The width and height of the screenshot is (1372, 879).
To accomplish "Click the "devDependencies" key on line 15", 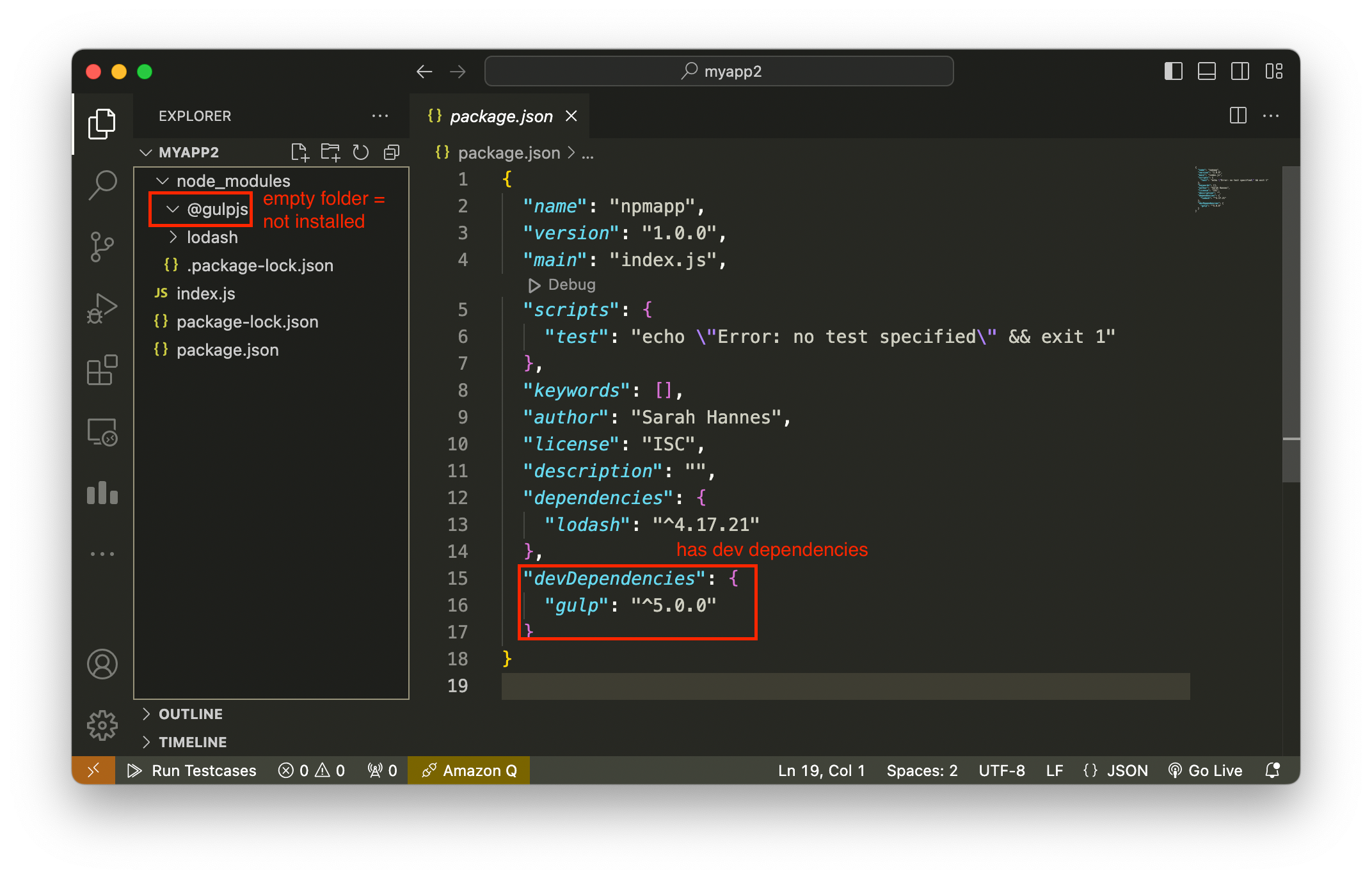I will pos(614,578).
